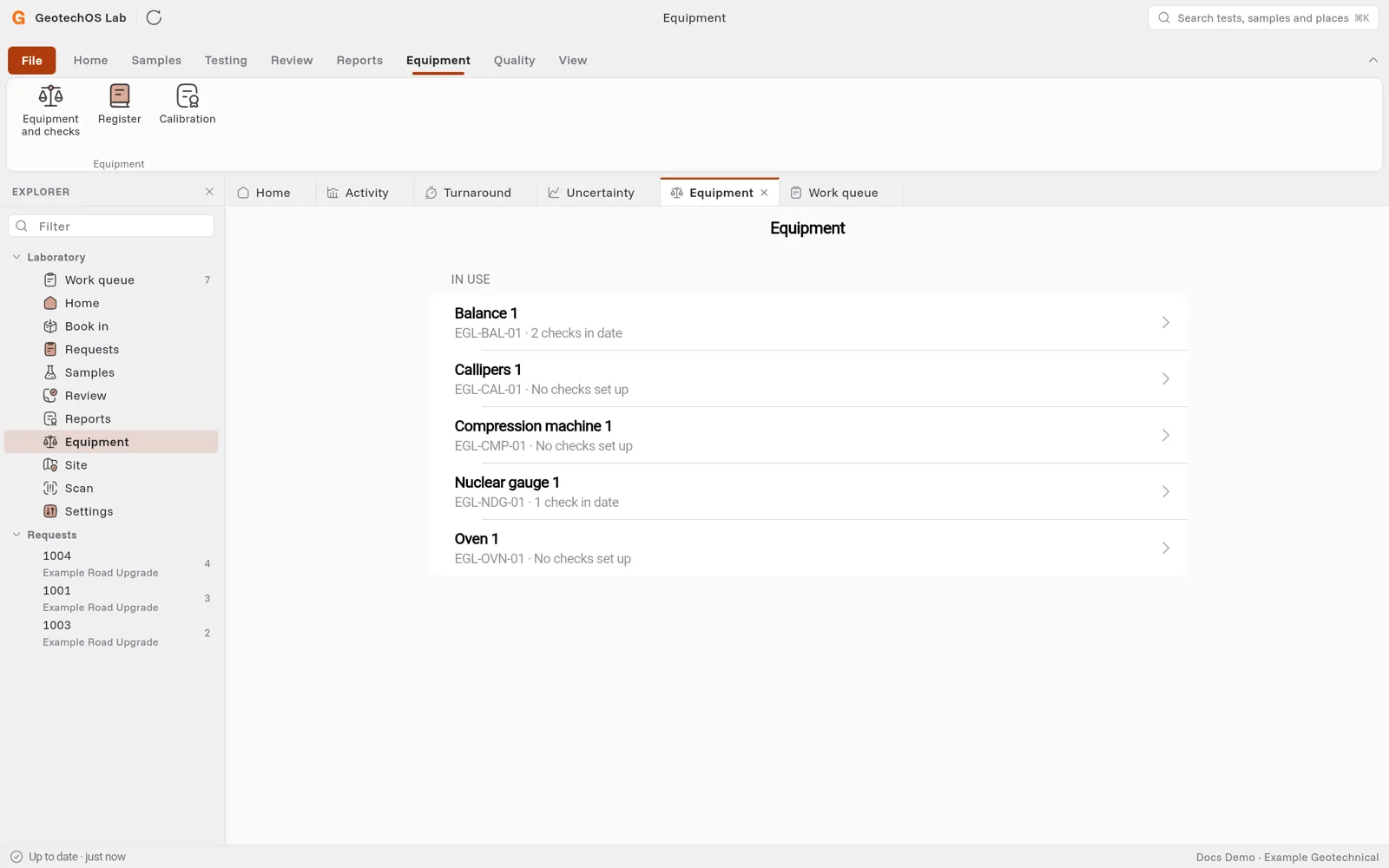Screen dimensions: 1389x868
Task: Open Callipers 1 details chevron
Action: click(x=1166, y=378)
